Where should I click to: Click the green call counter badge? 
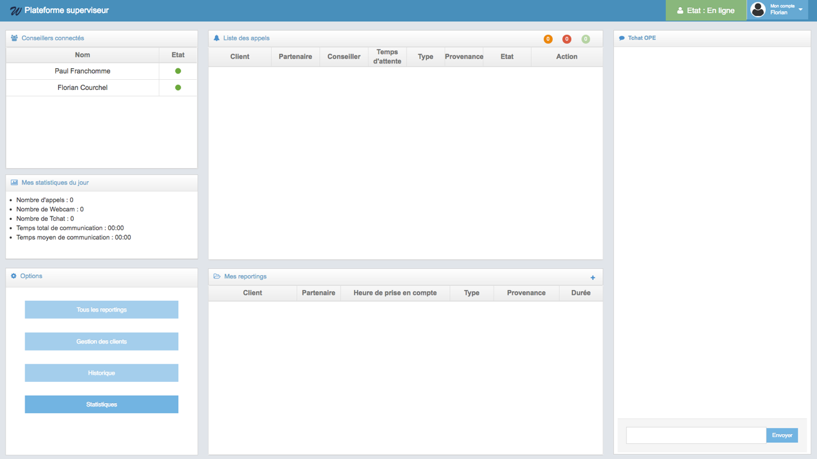coord(586,39)
